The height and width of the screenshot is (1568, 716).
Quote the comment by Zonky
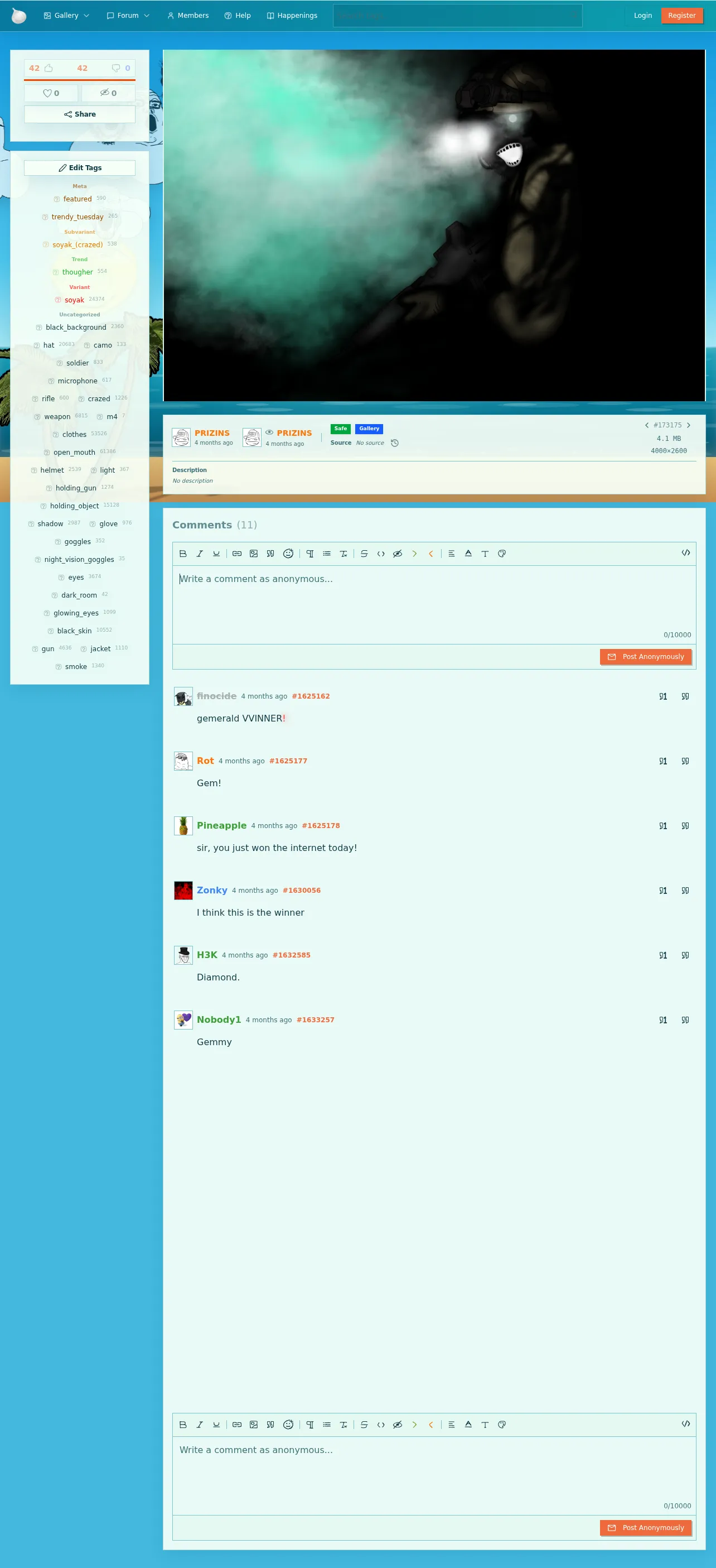coord(685,891)
